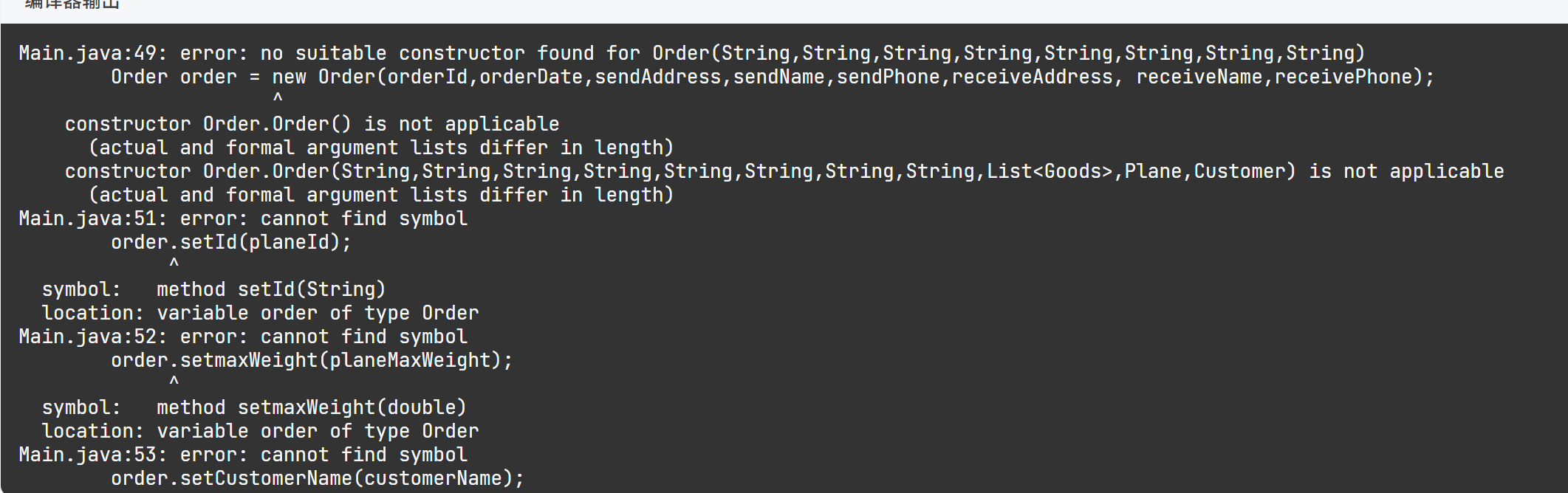
Task: Click 'constructor Order.Order() is not applicable' line
Action: pyautogui.click(x=312, y=124)
